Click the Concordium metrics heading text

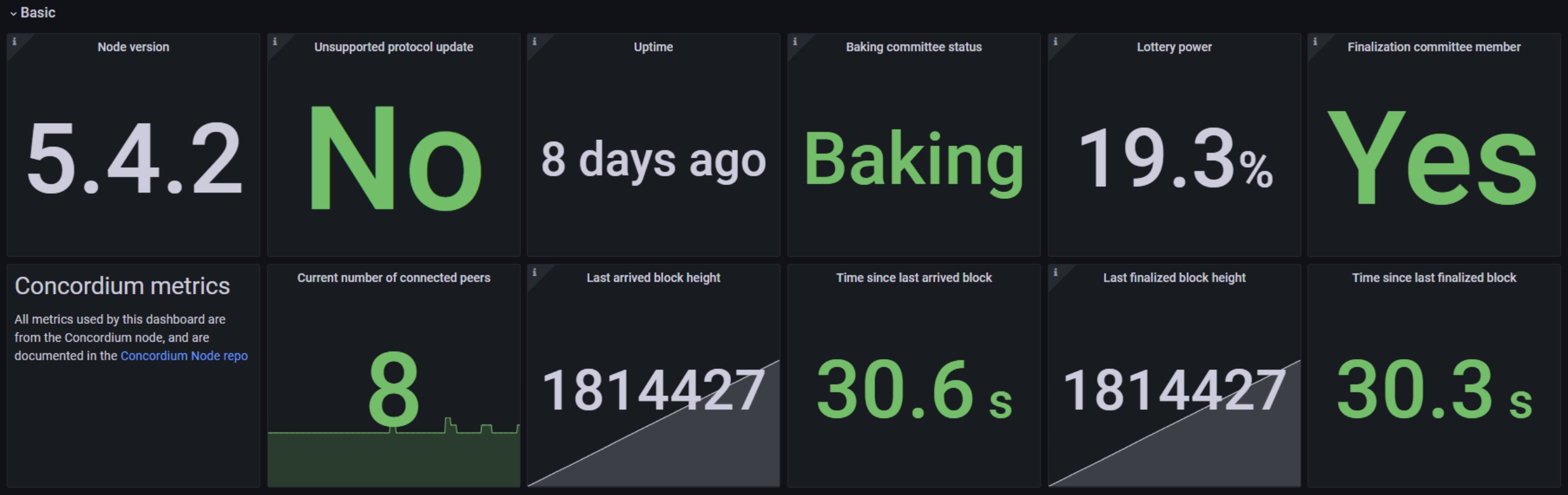(122, 286)
